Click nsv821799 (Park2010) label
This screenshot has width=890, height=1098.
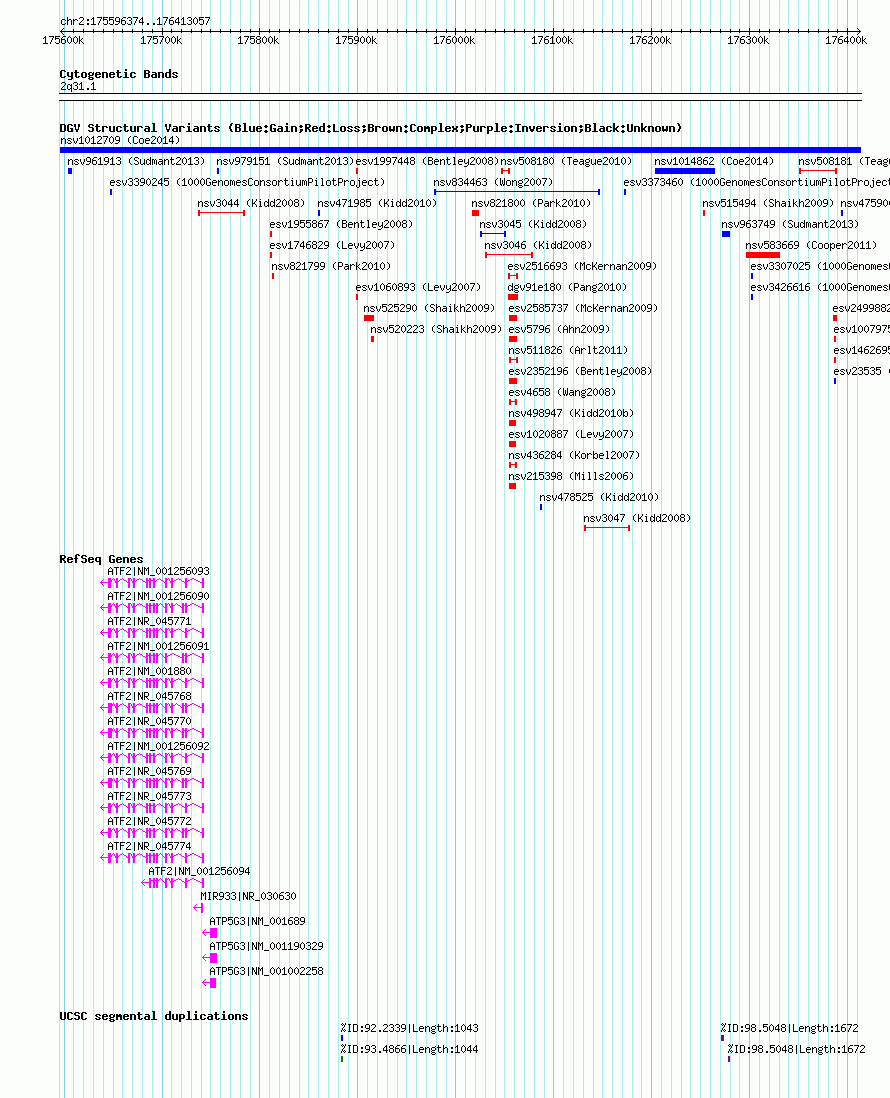coord(331,266)
